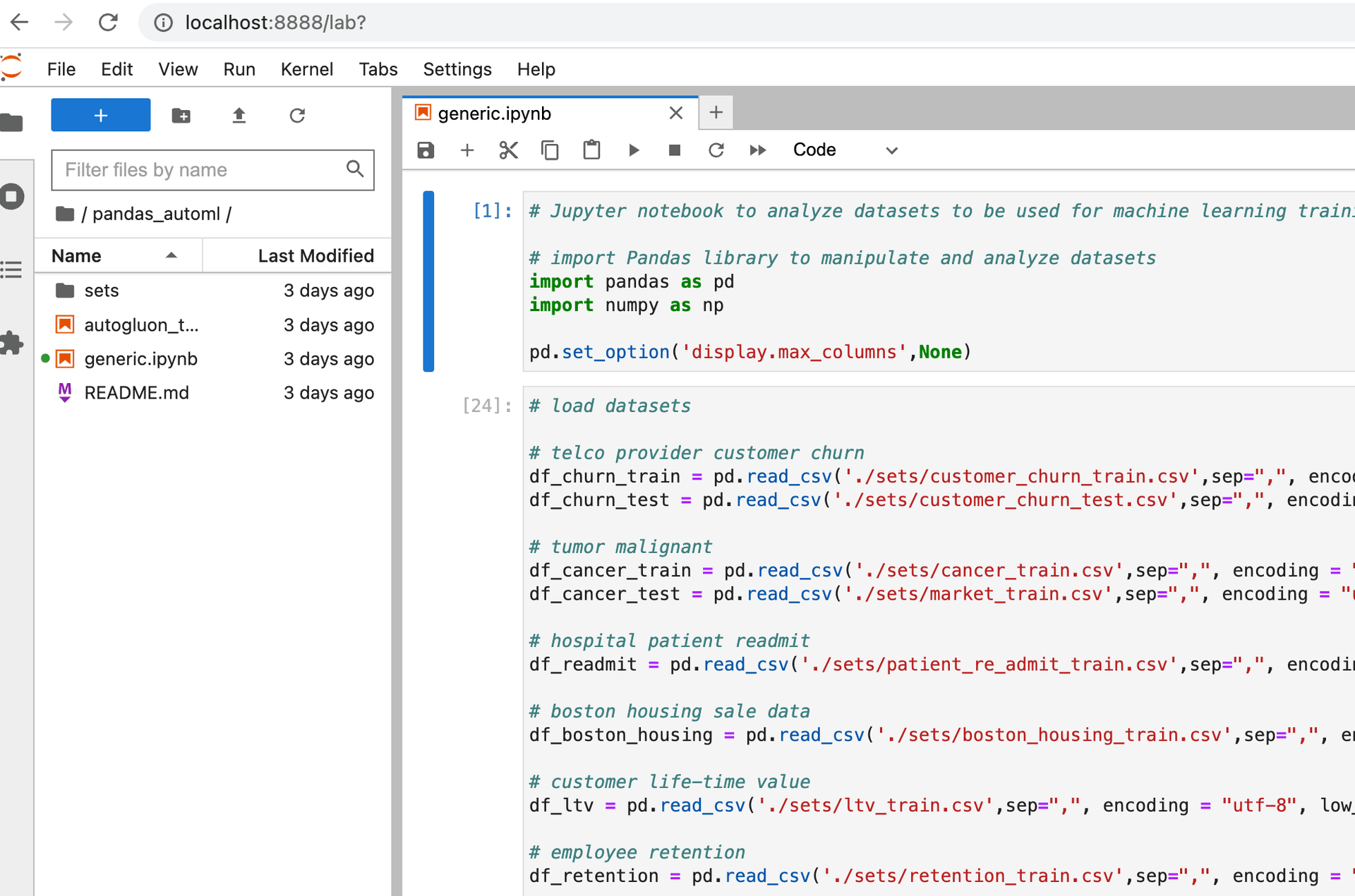1355x896 pixels.
Task: Refresh the file browser list
Action: (297, 115)
